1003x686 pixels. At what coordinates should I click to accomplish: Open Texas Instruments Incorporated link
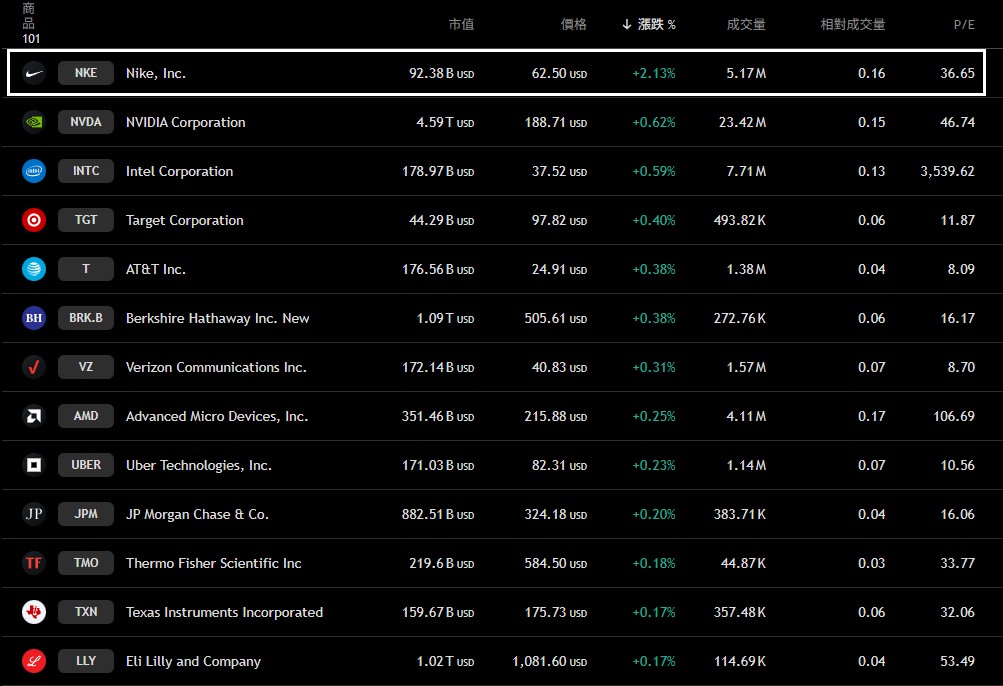click(224, 612)
